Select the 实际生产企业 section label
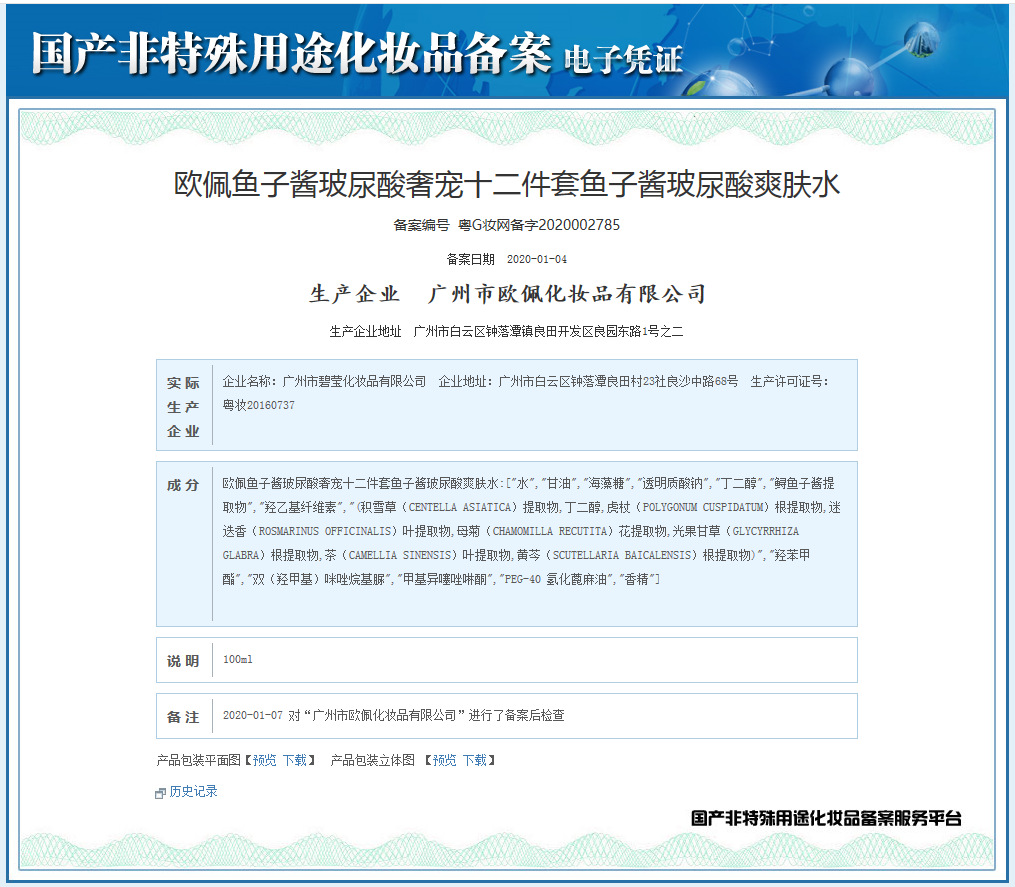The image size is (1015, 887). click(x=184, y=407)
